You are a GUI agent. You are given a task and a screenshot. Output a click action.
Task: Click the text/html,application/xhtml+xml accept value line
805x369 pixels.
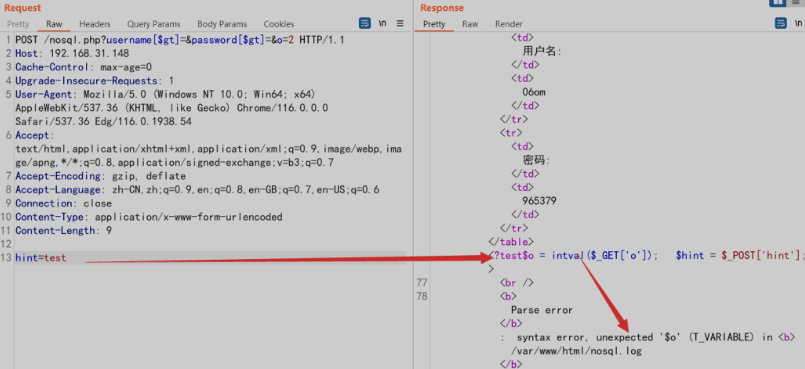pyautogui.click(x=208, y=149)
